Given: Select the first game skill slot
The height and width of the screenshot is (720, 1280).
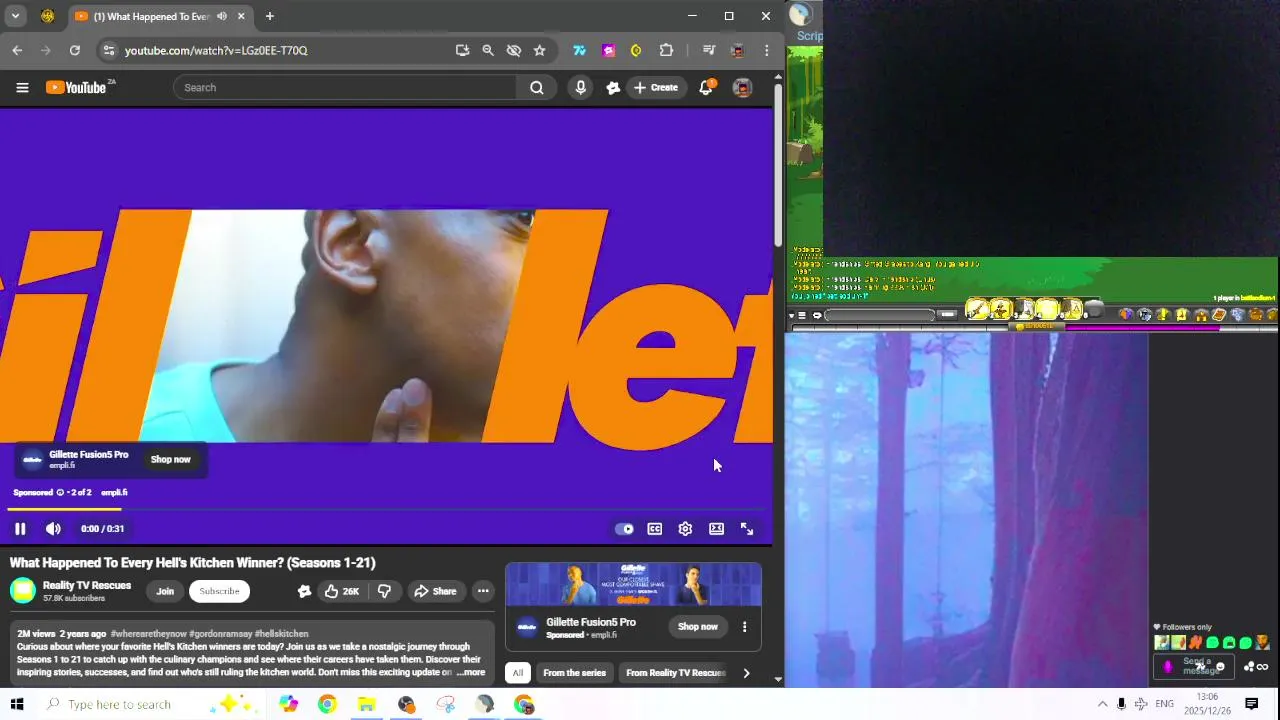Looking at the screenshot, I should (977, 310).
